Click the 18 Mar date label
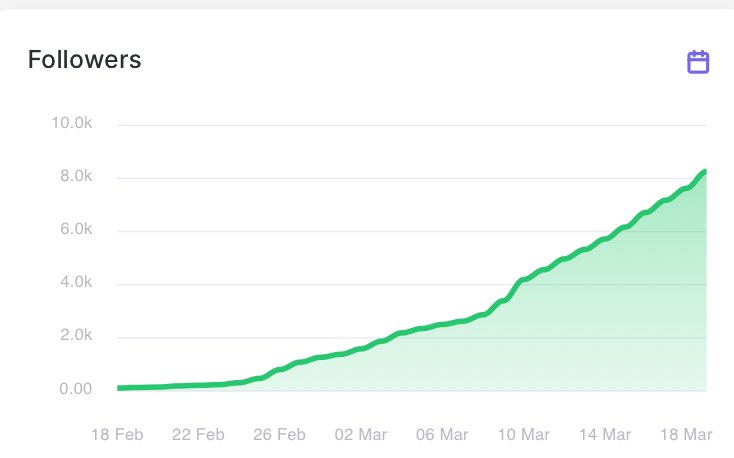The width and height of the screenshot is (734, 458). (x=686, y=435)
